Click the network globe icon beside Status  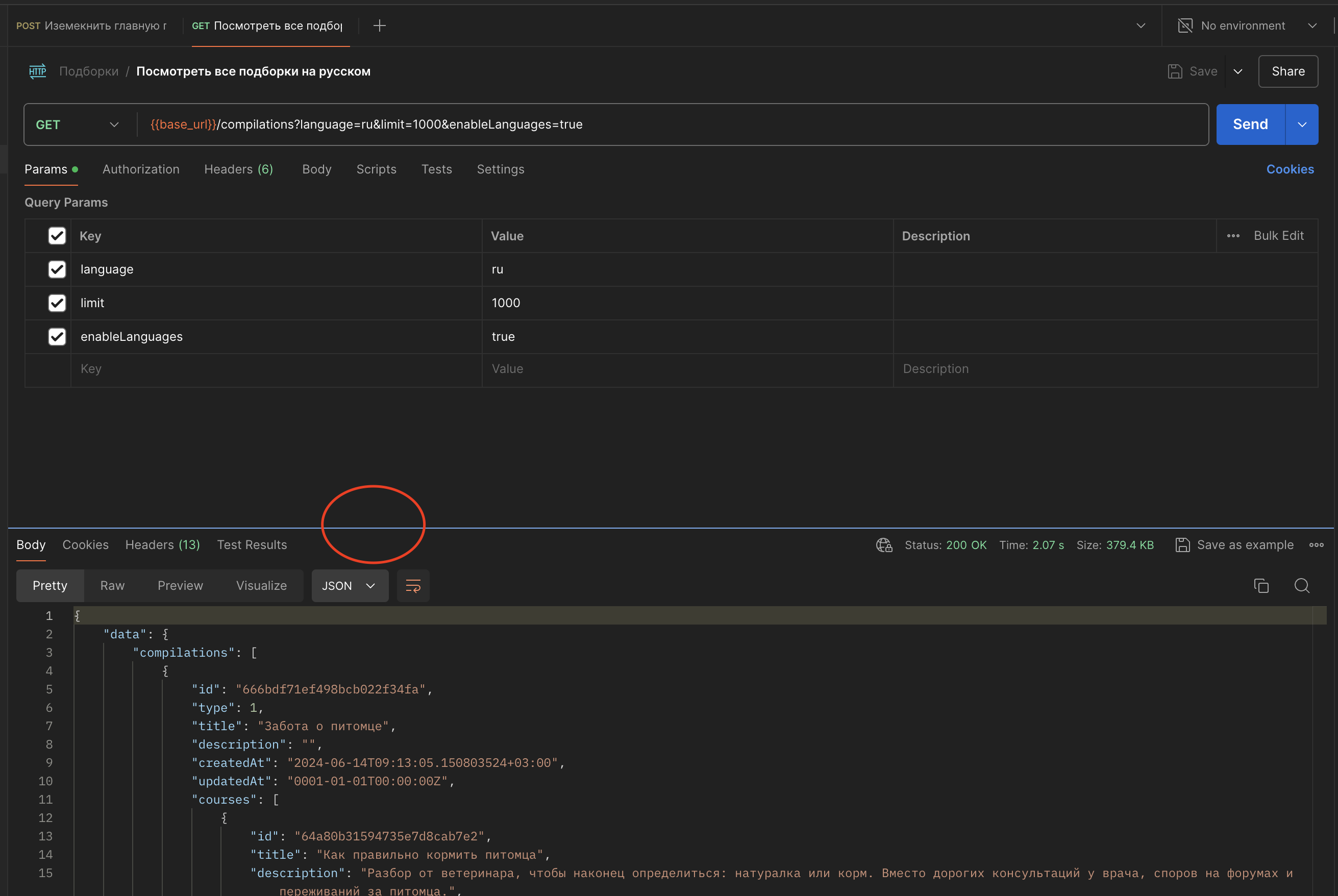click(884, 545)
